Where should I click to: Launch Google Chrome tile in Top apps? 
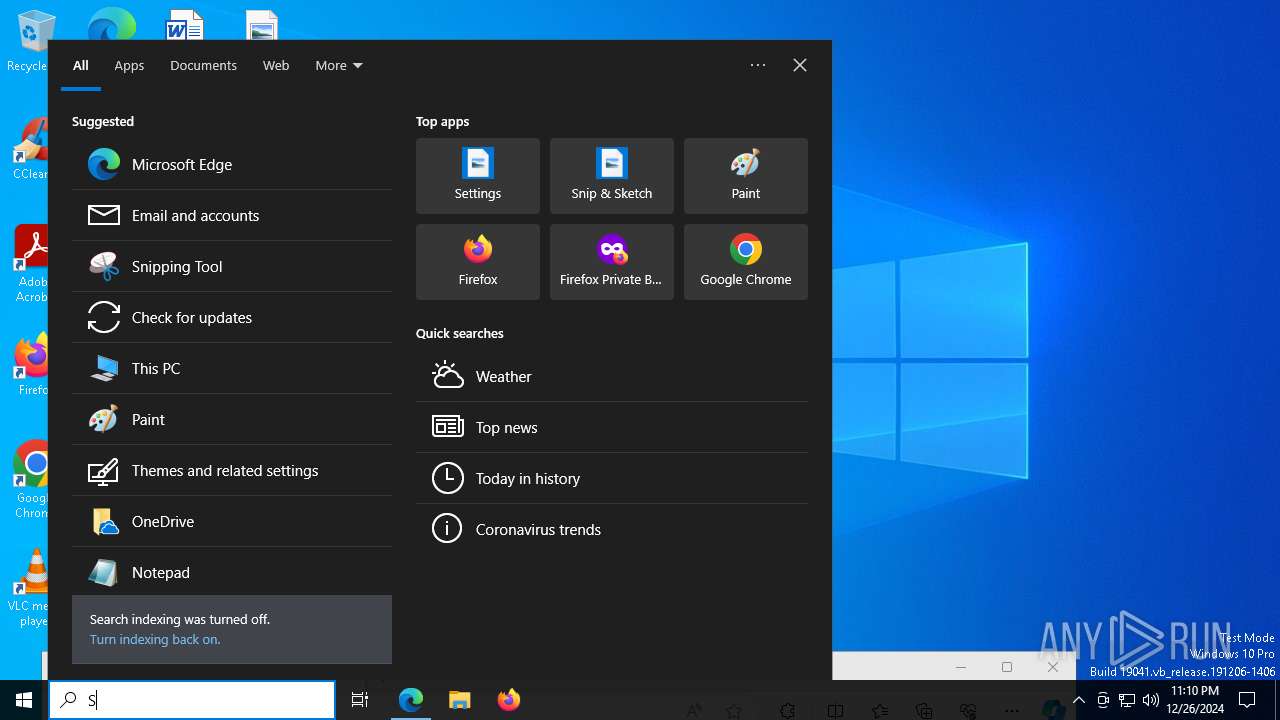tap(746, 262)
